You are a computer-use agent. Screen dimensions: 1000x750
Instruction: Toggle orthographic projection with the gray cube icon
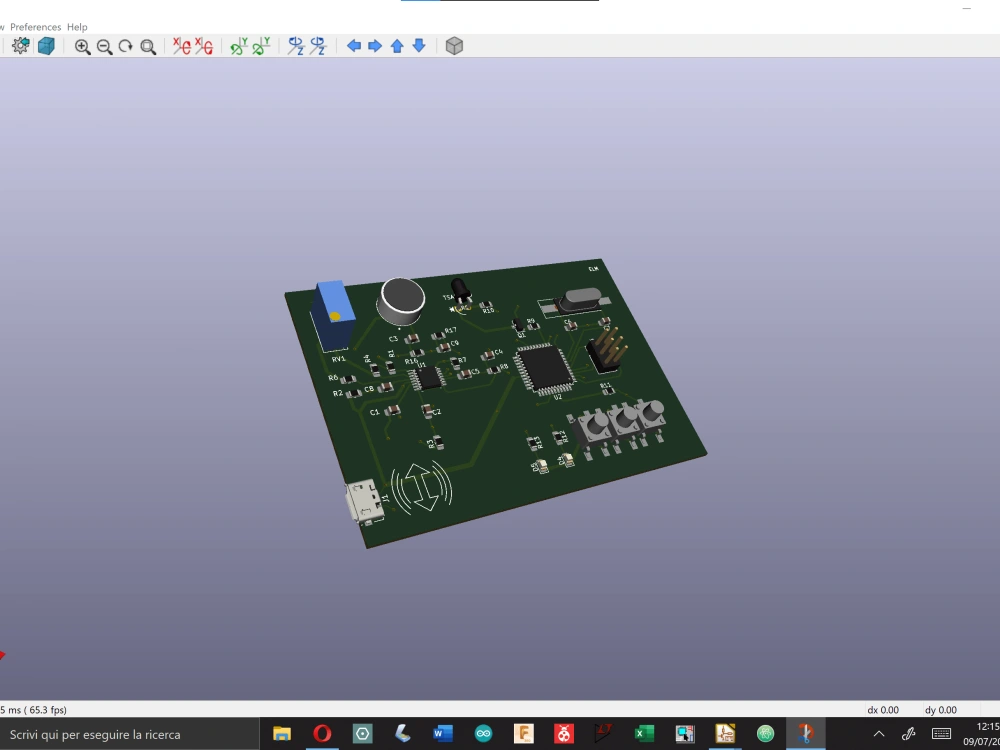[454, 46]
